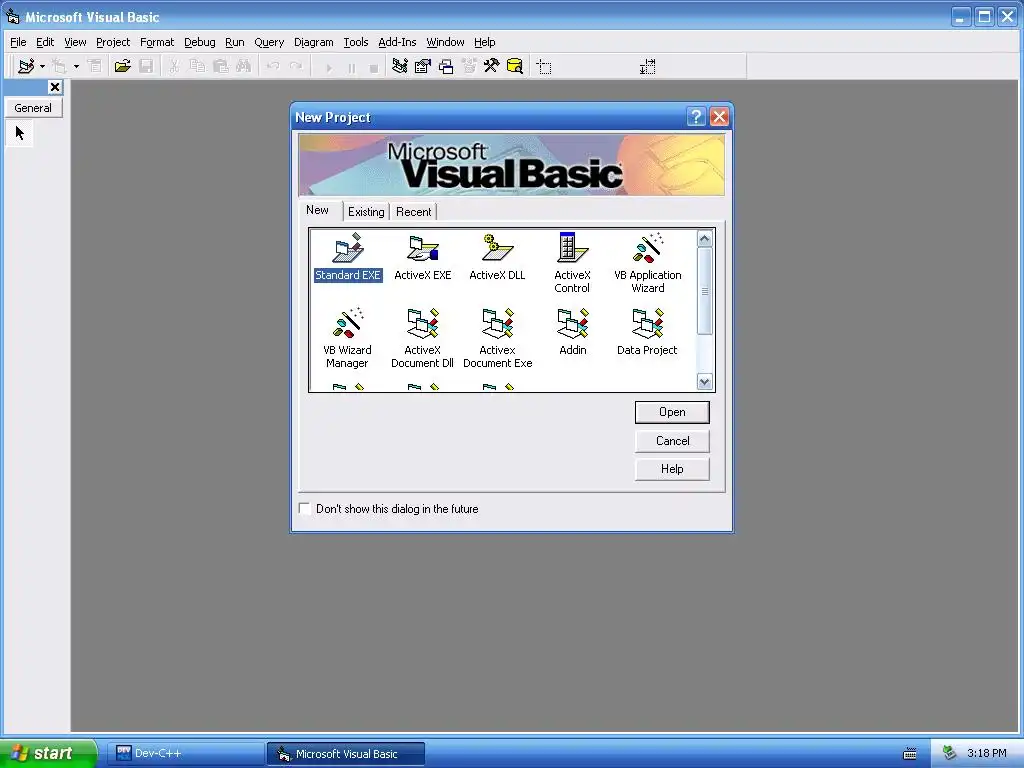Select the ActiveX DLL project type
Viewport: 1024px width, 768px height.
click(497, 257)
